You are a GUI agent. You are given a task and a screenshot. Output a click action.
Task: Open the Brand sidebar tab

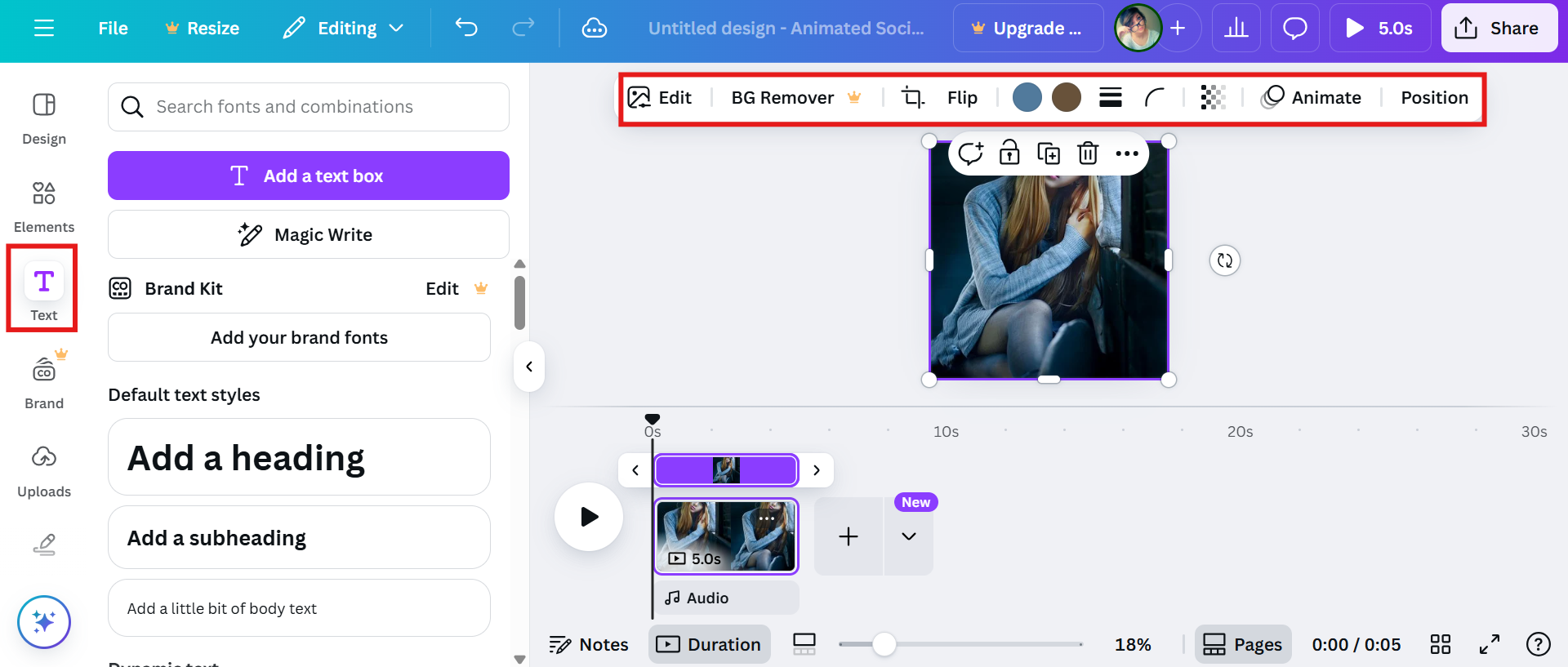click(44, 381)
